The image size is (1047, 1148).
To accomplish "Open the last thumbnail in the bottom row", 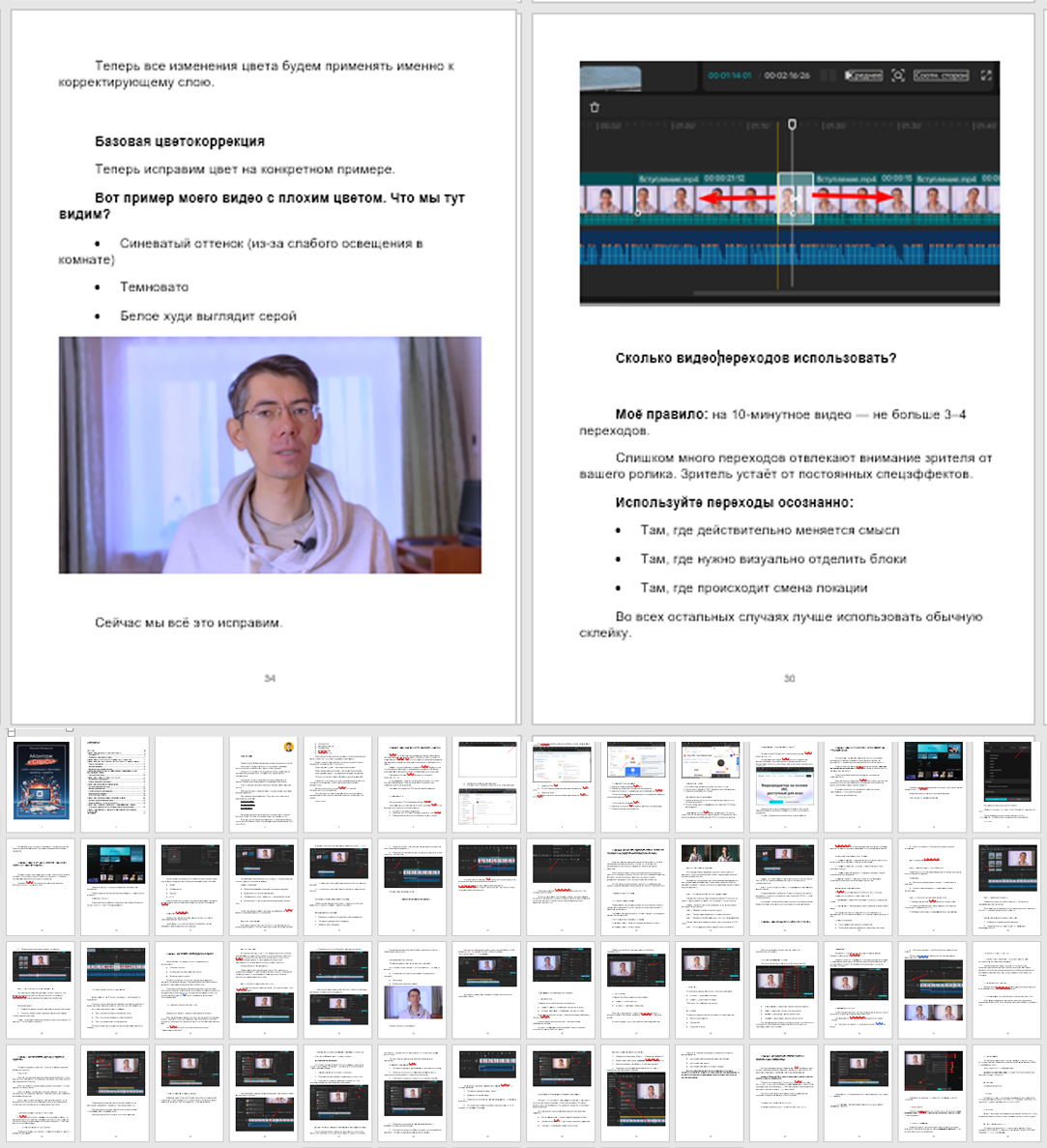I will pyautogui.click(x=1006, y=1092).
